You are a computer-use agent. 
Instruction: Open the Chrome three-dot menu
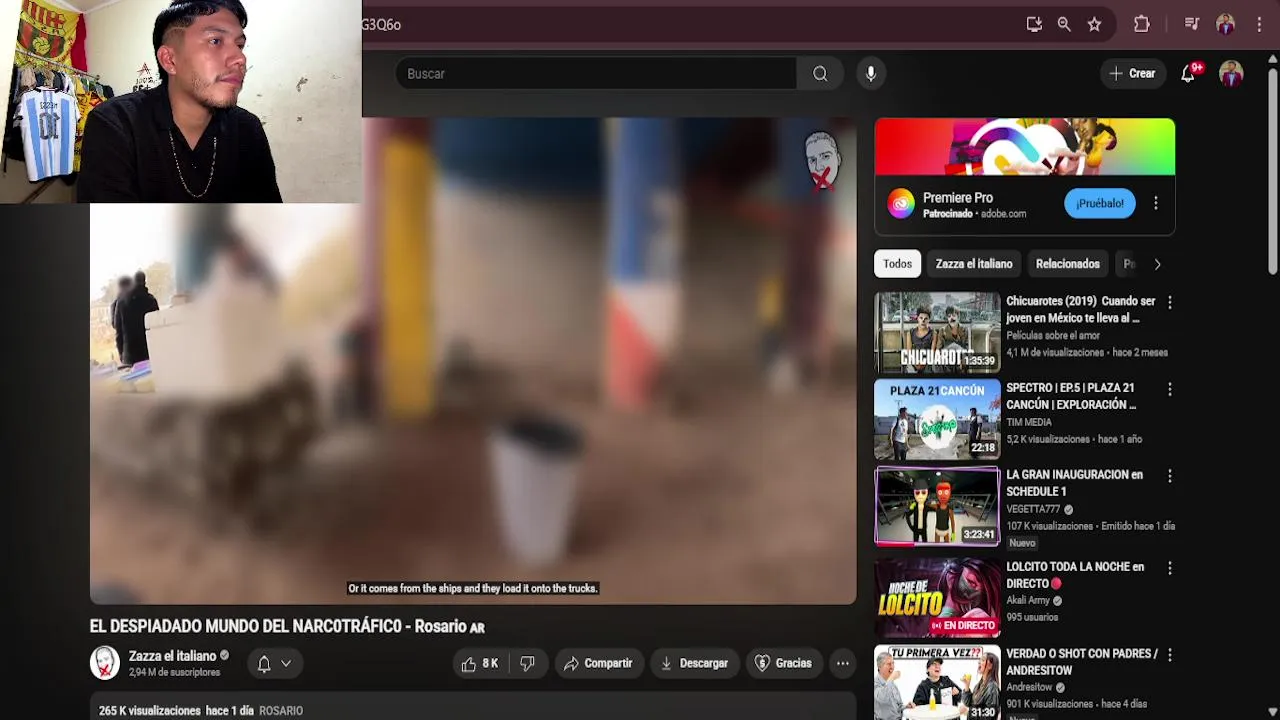(1259, 24)
